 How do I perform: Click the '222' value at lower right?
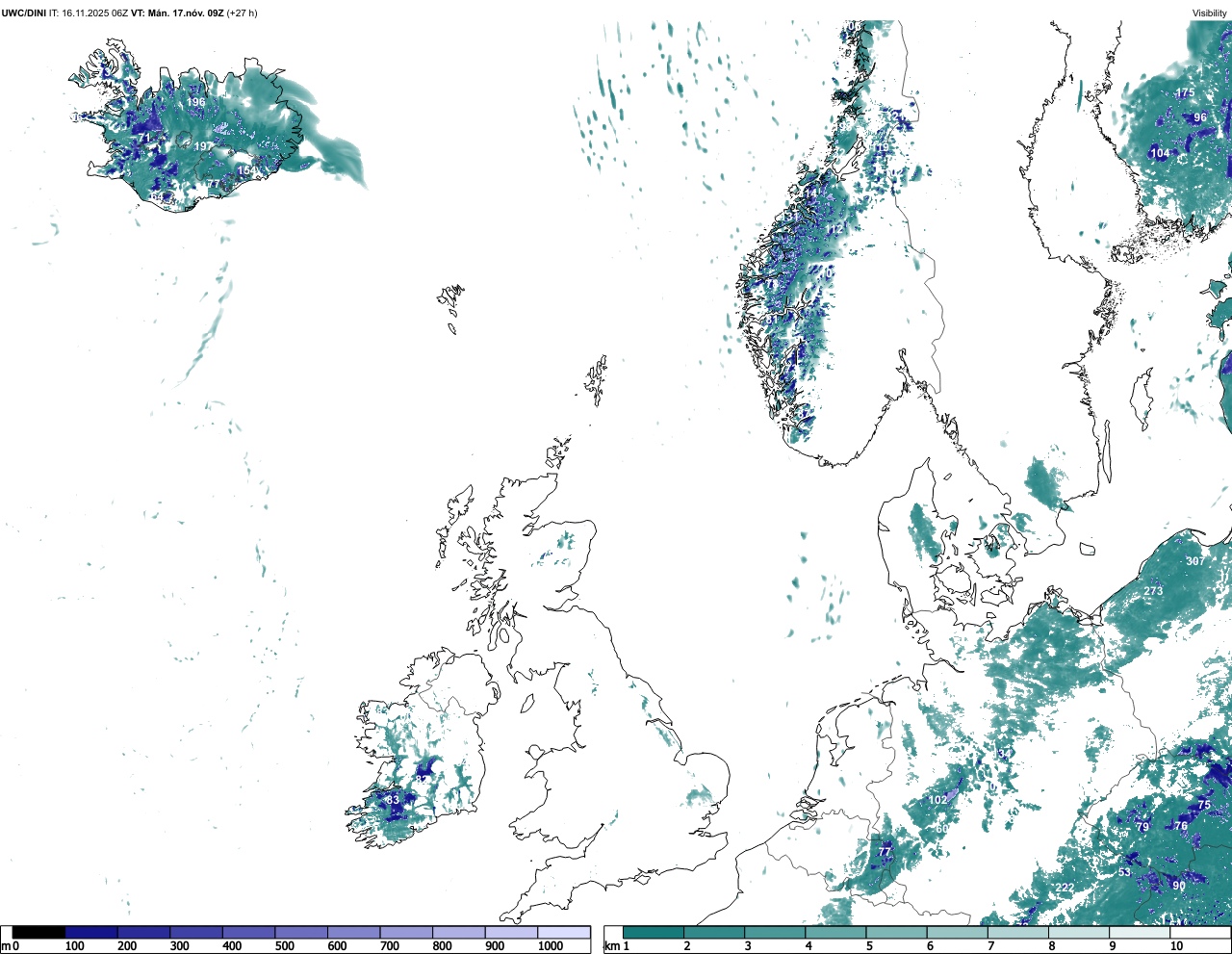point(1065,888)
